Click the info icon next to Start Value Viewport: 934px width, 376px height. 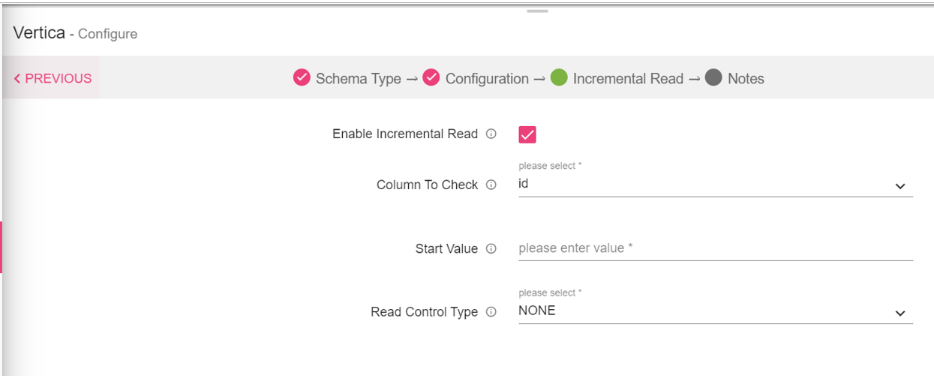point(491,249)
